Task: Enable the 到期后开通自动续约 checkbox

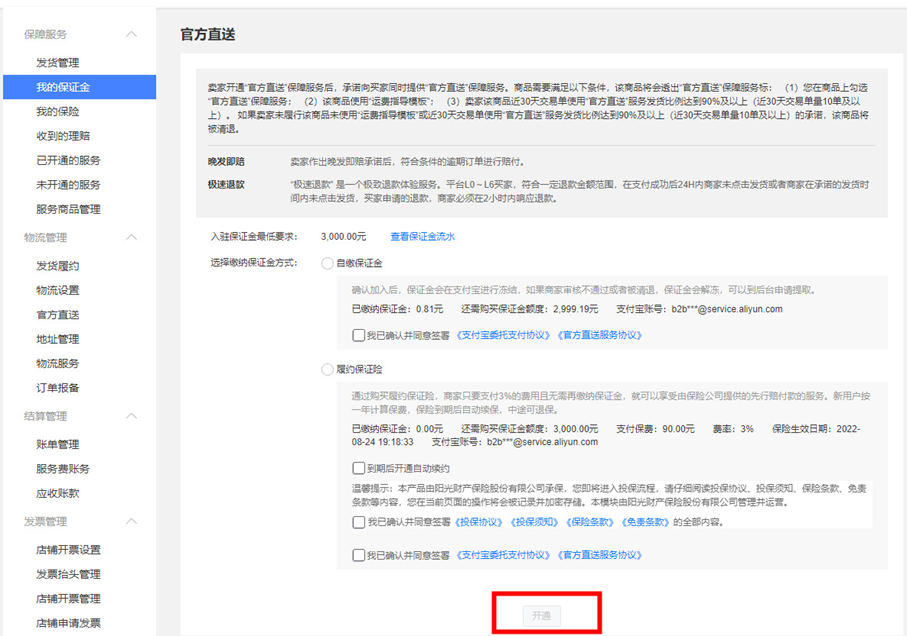Action: (359, 468)
